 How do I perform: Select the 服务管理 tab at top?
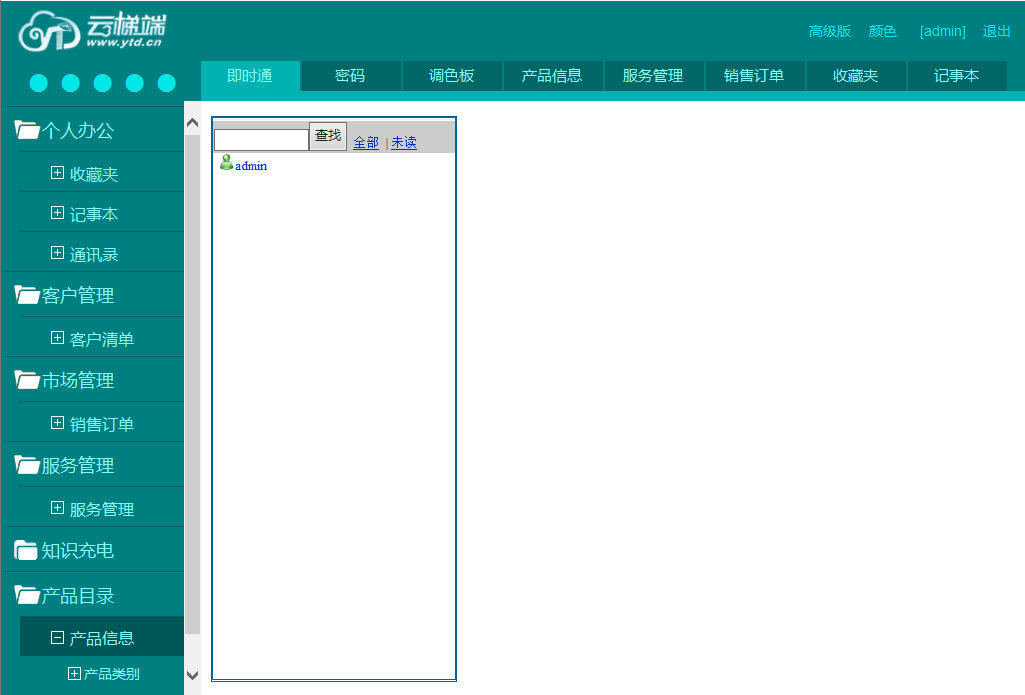pyautogui.click(x=654, y=76)
